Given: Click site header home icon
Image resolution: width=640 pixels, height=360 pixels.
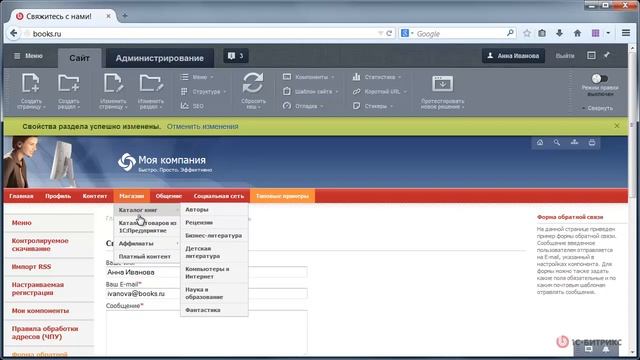Looking at the screenshot, I should (540, 142).
